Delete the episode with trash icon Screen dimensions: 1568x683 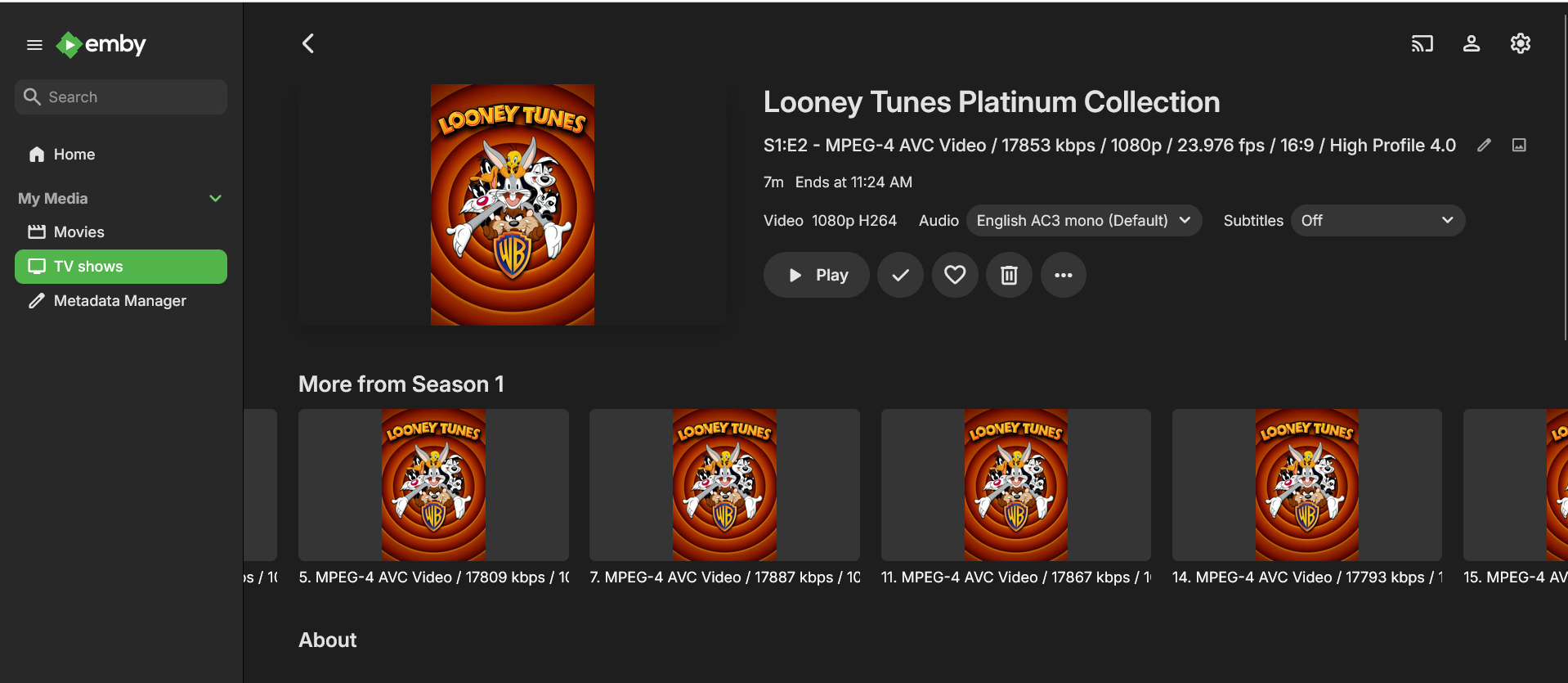(1010, 275)
